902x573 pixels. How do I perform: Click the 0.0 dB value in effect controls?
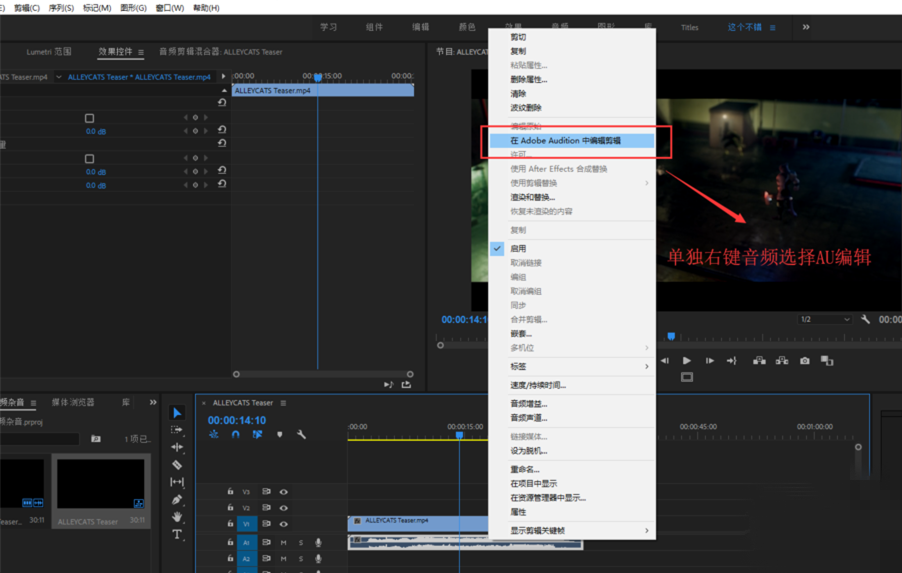click(x=96, y=131)
